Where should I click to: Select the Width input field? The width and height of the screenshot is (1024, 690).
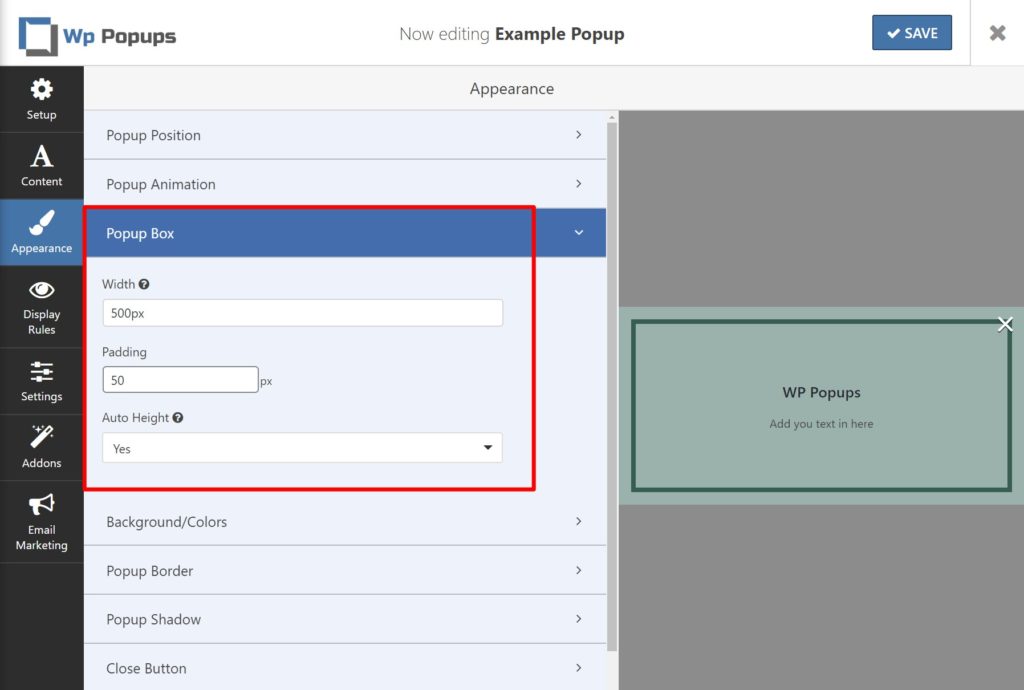pyautogui.click(x=302, y=312)
